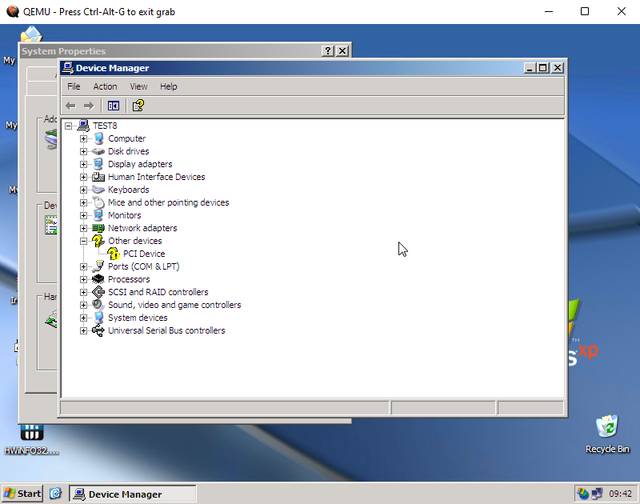Select the Network adapters label

tap(142, 228)
